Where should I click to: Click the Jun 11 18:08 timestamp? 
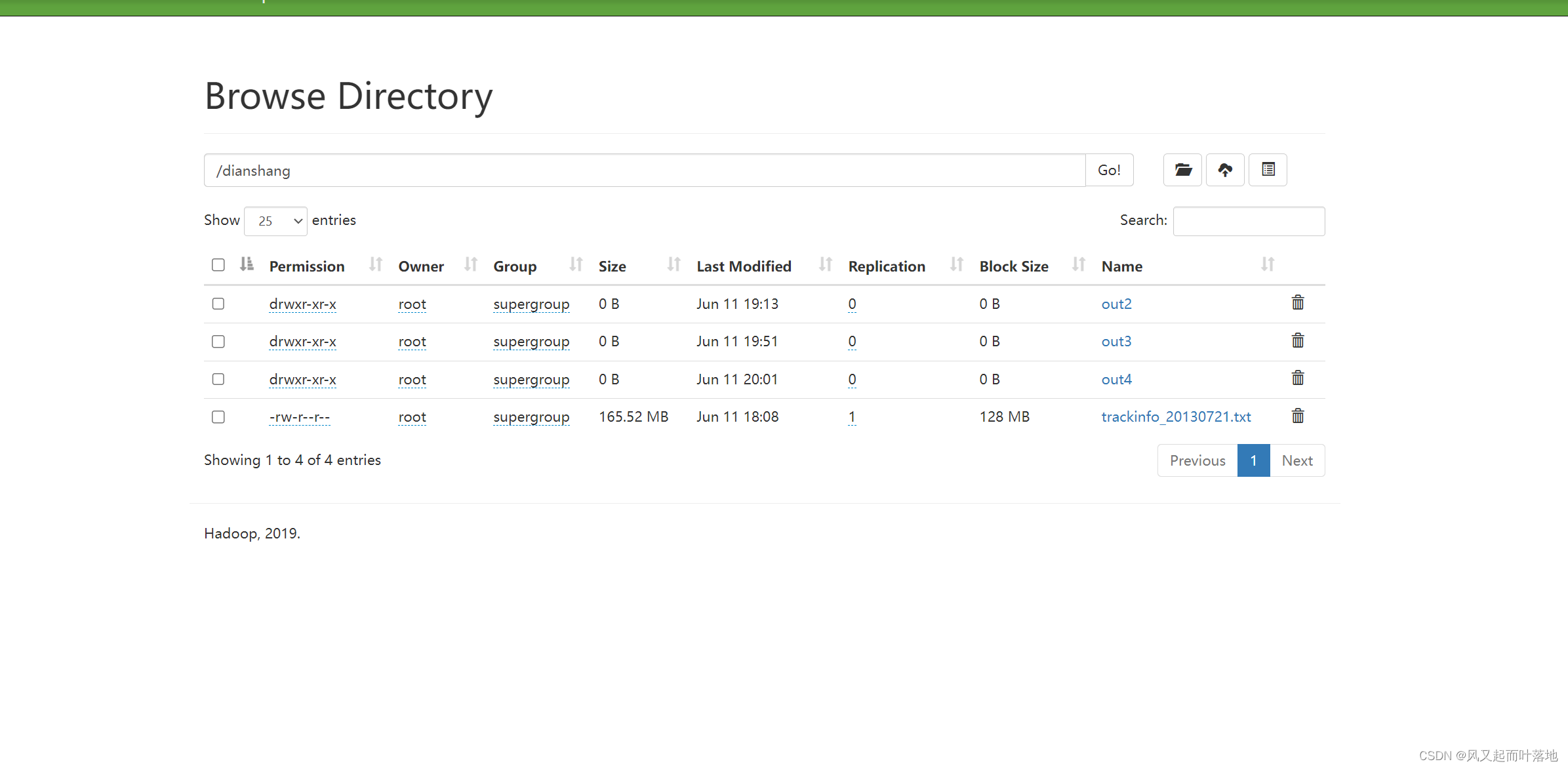[x=737, y=416]
